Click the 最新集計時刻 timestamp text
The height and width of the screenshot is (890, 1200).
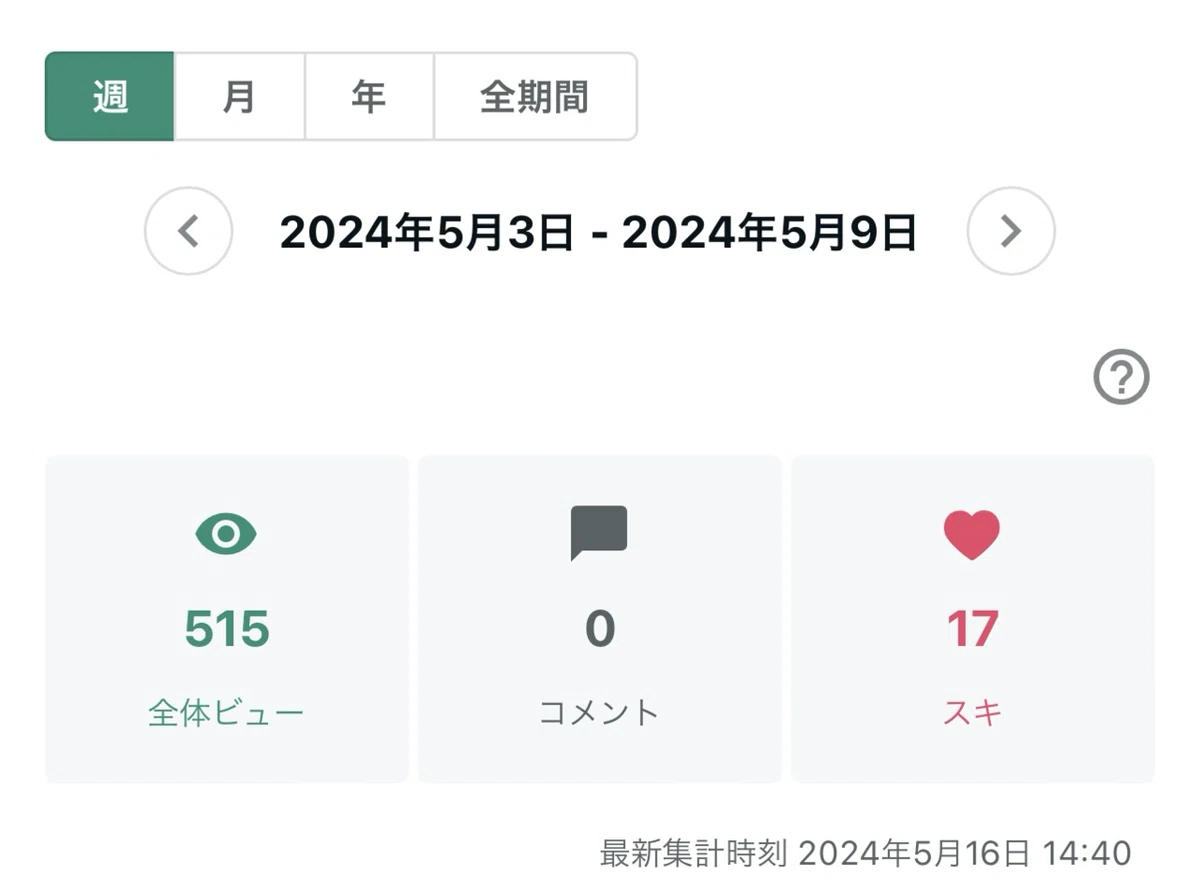coord(865,853)
